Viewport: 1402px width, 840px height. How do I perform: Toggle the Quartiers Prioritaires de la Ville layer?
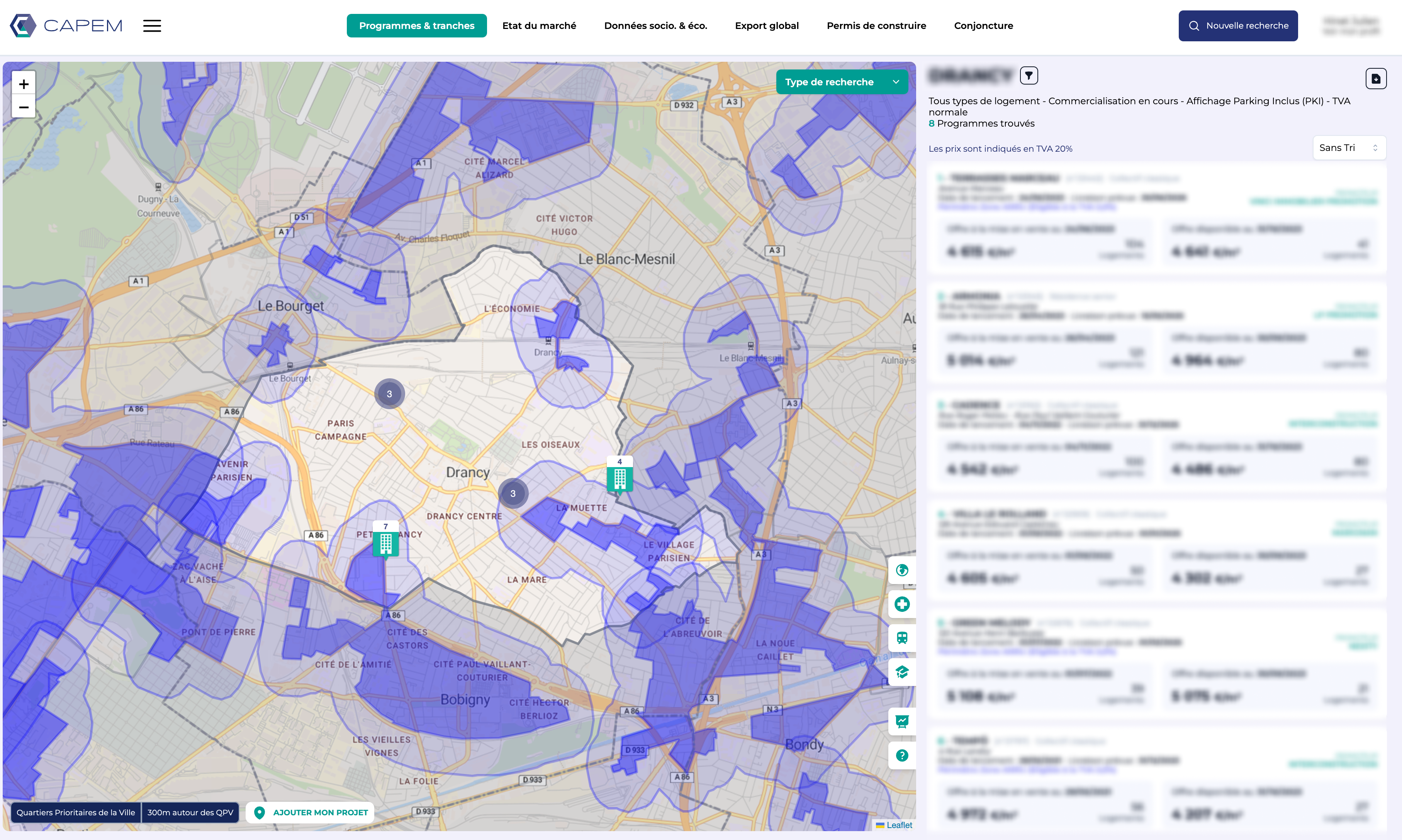76,812
